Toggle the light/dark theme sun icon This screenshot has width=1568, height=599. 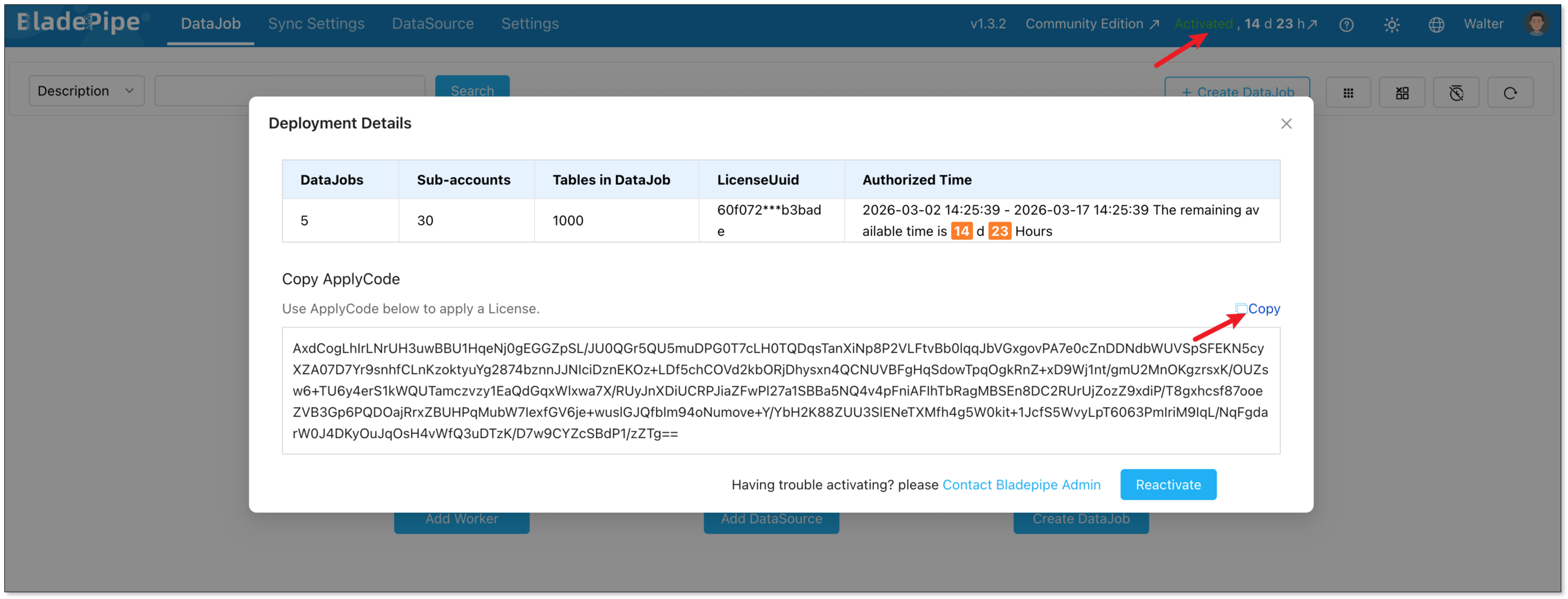[1391, 25]
